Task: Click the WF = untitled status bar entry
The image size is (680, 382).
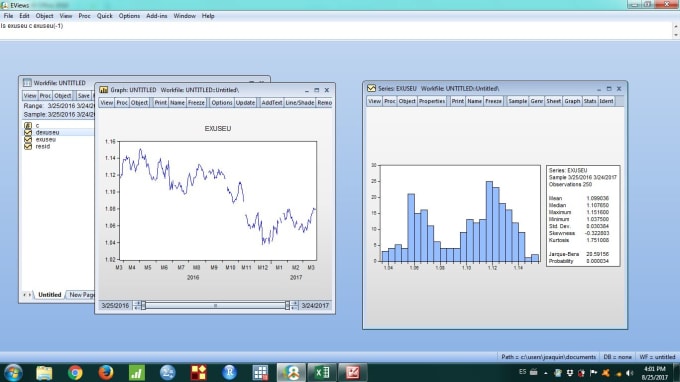Action: pyautogui.click(x=657, y=357)
